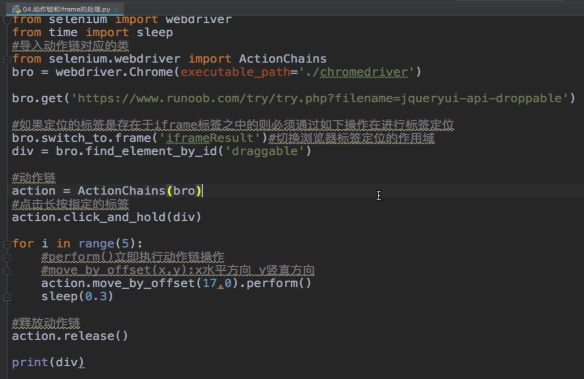The width and height of the screenshot is (584, 379).
Task: Click the './chromedriver' string
Action: coord(356,72)
